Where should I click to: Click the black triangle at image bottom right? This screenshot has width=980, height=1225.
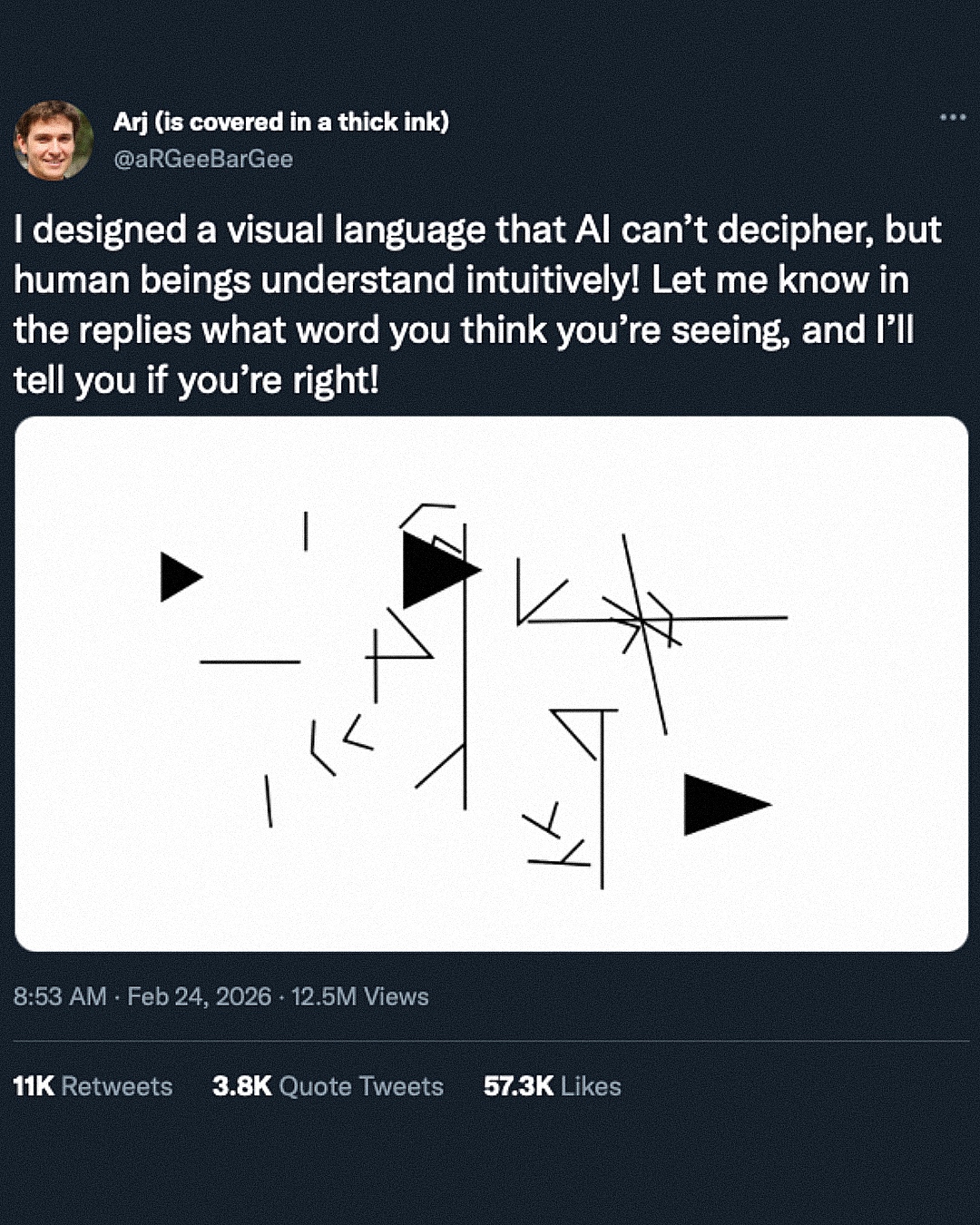click(x=720, y=804)
